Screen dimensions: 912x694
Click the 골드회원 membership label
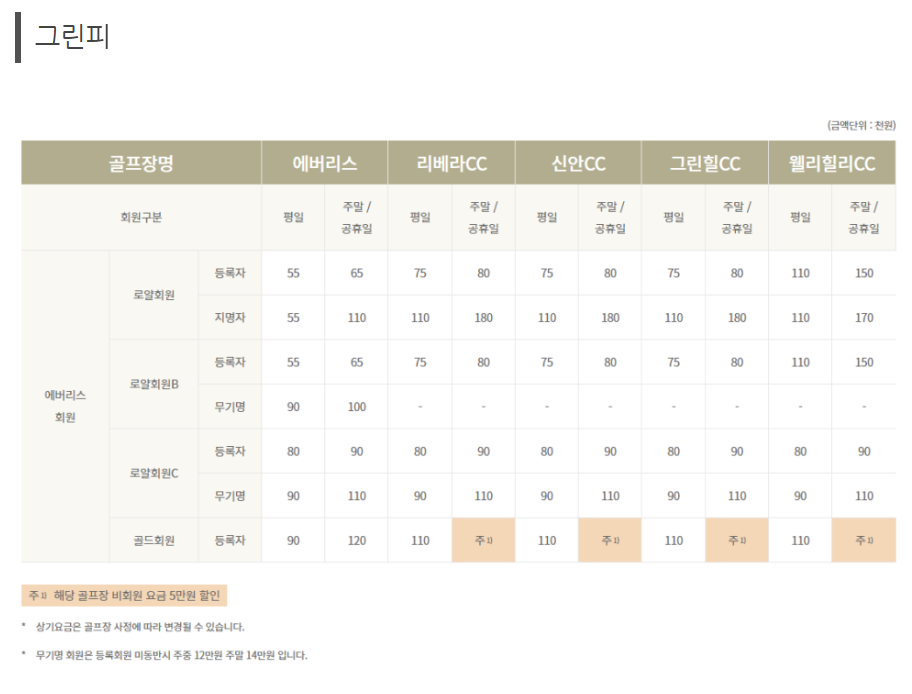coord(154,540)
